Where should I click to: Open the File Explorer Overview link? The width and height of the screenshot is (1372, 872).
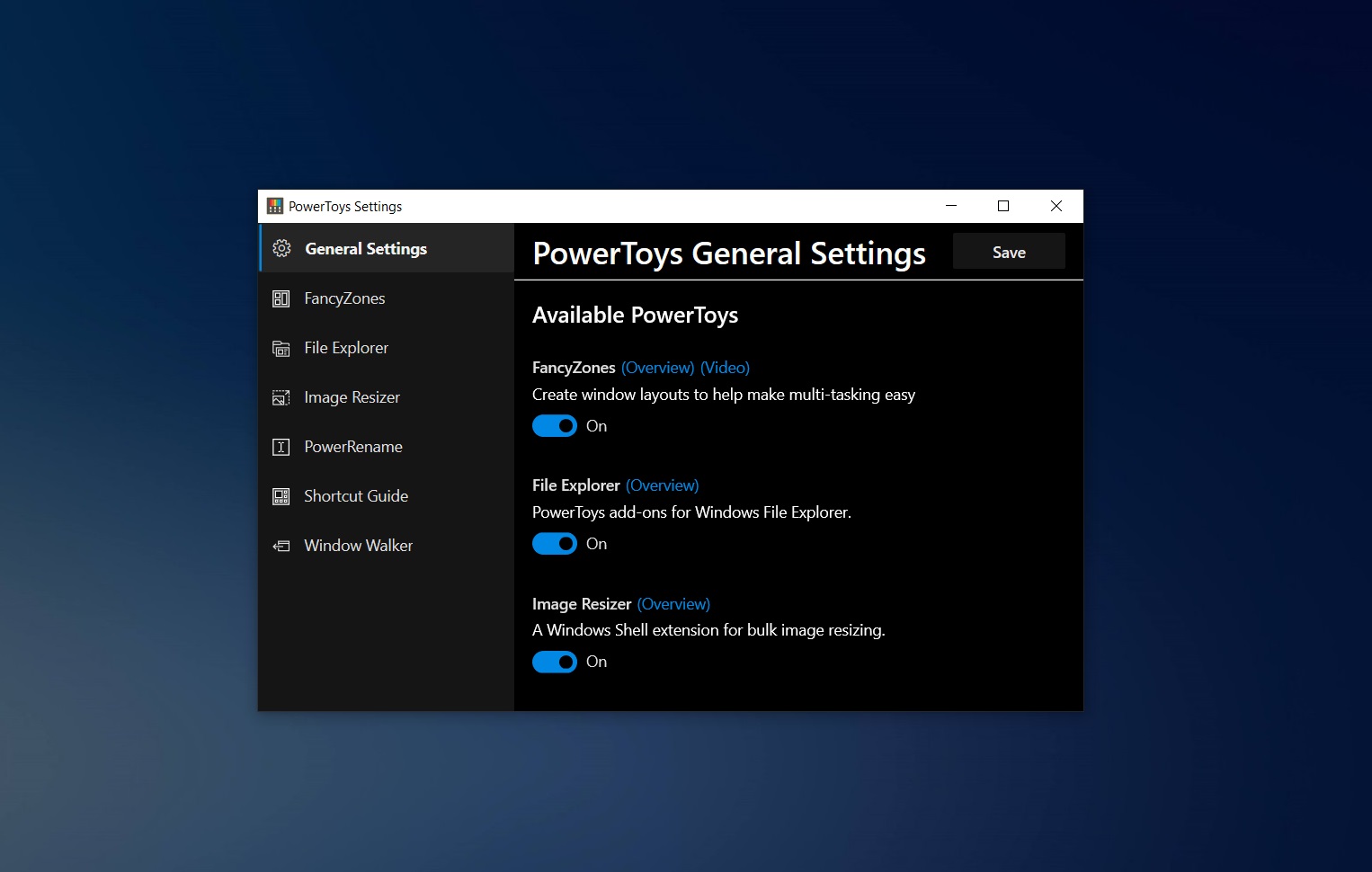[x=662, y=485]
